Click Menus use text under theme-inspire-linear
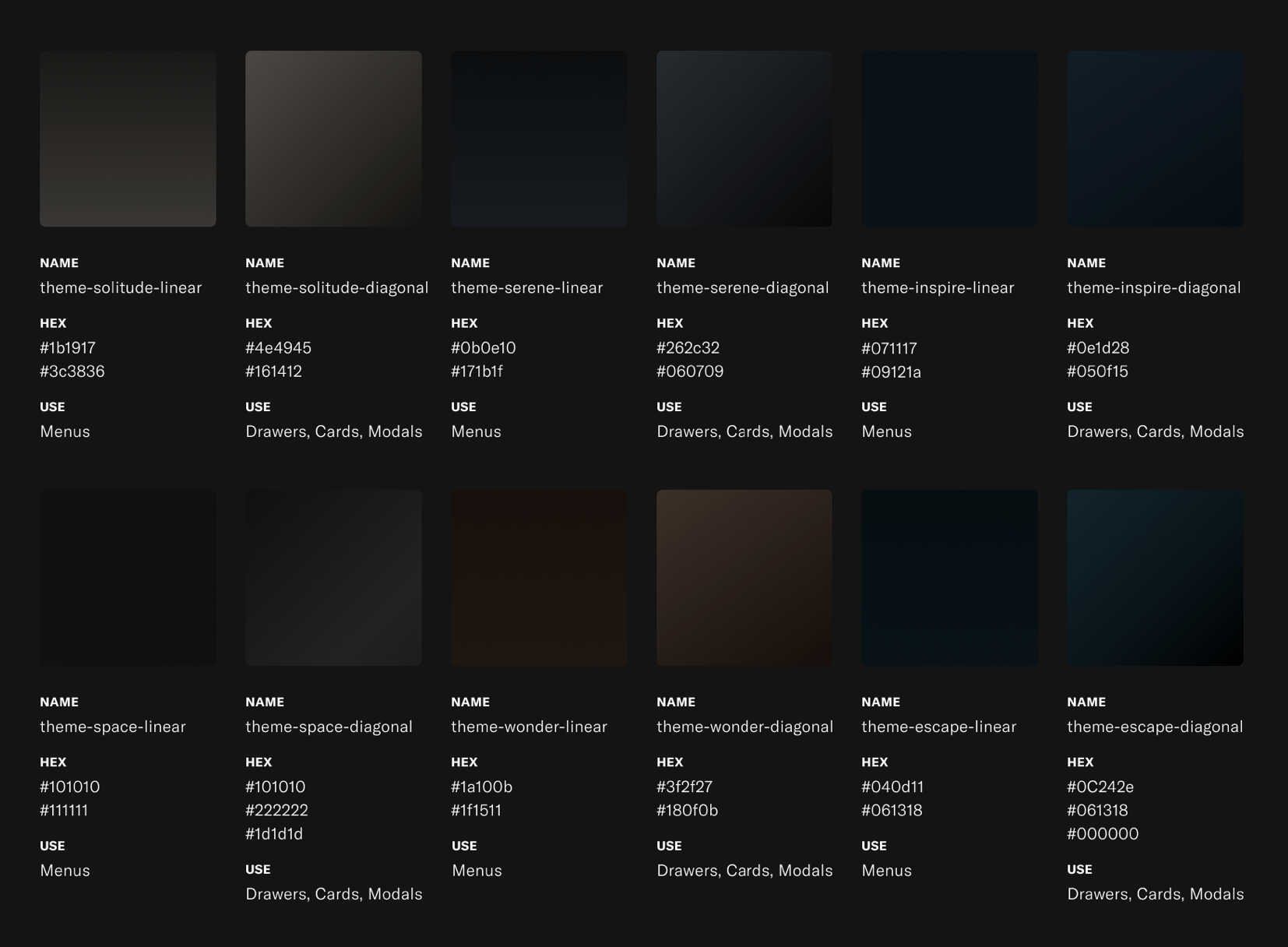This screenshot has width=1288, height=947. [886, 431]
